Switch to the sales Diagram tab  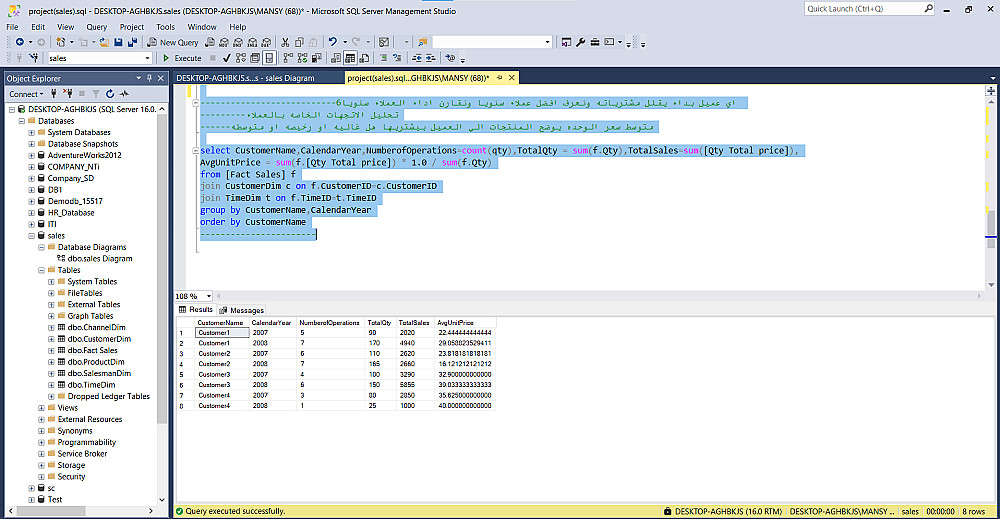click(245, 78)
